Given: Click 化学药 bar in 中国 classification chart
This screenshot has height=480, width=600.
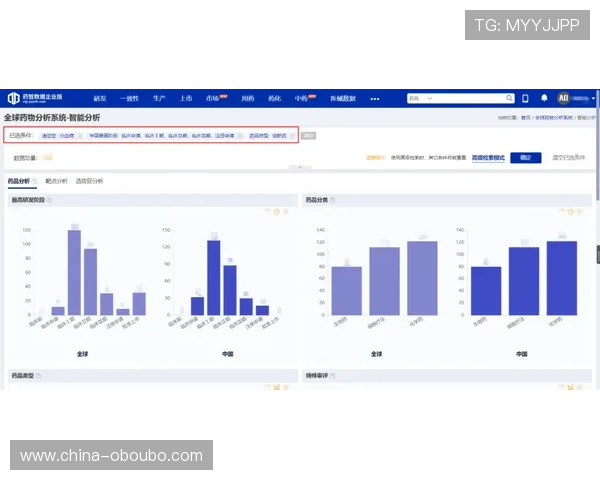Looking at the screenshot, I should (562, 278).
